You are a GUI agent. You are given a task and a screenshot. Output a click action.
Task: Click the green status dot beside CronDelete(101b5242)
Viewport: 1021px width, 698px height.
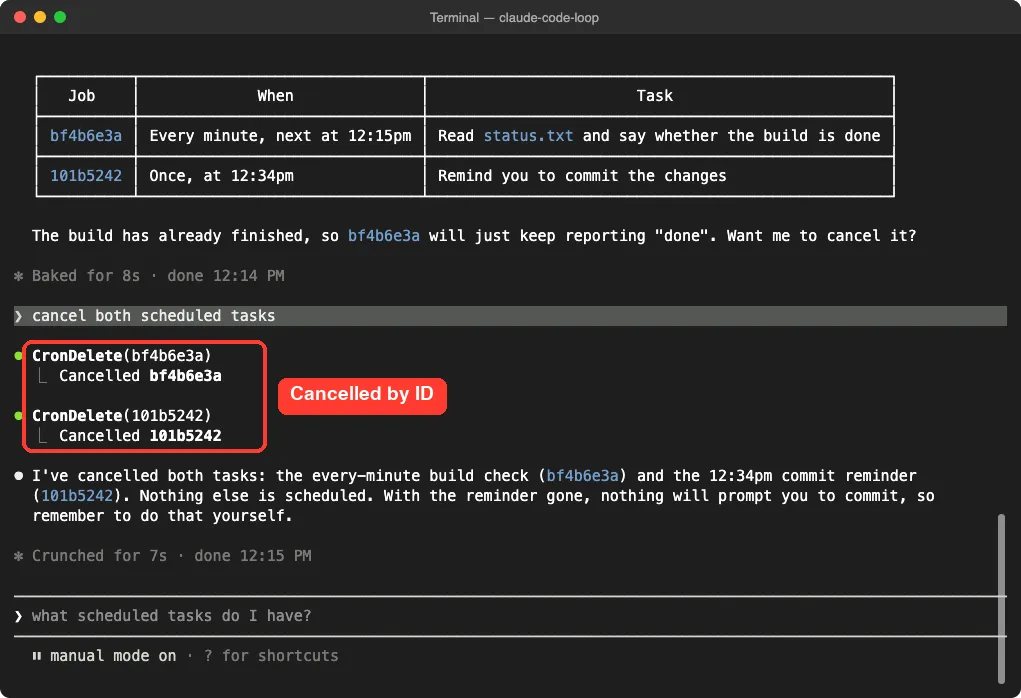(19, 415)
